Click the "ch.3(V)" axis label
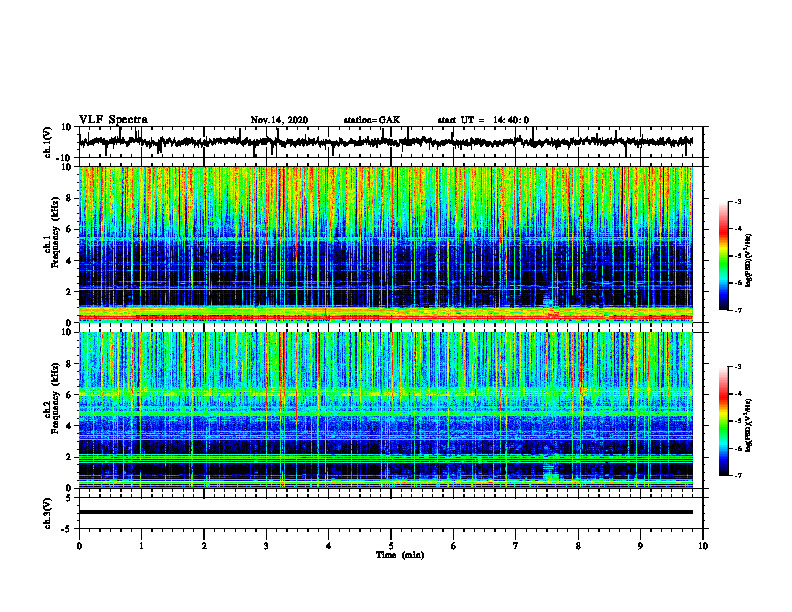This screenshot has height=612, width=792. [x=48, y=513]
